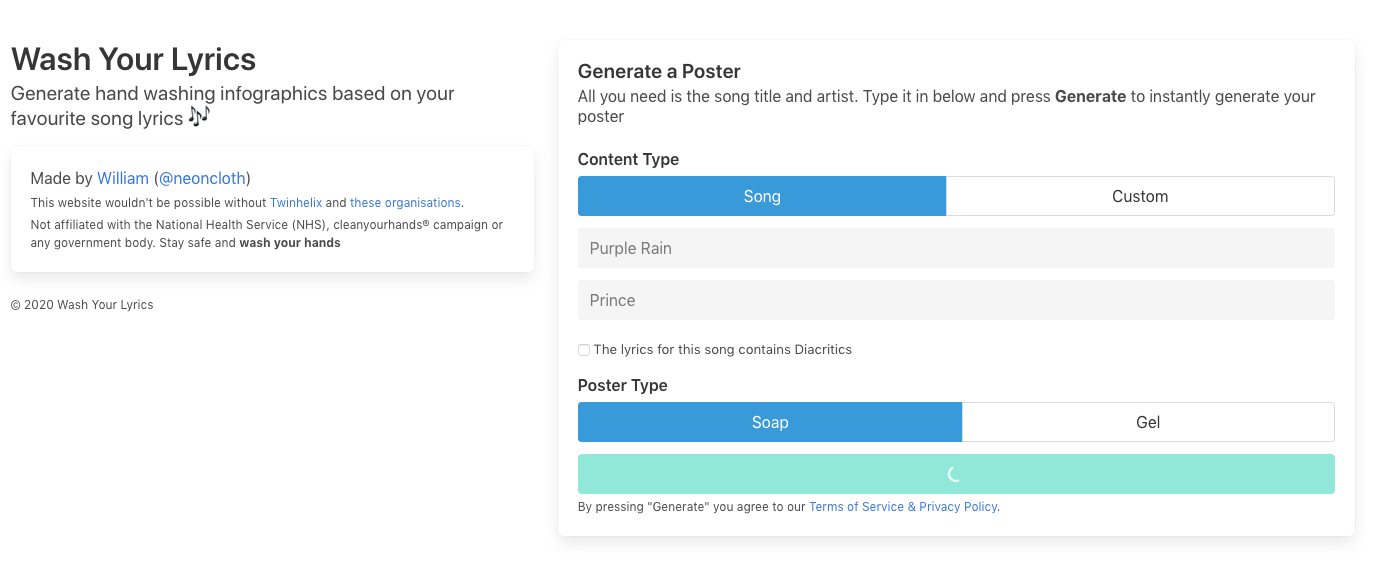The image size is (1375, 562).
Task: Click the Wash Your Lyrics page heading
Action: (133, 59)
